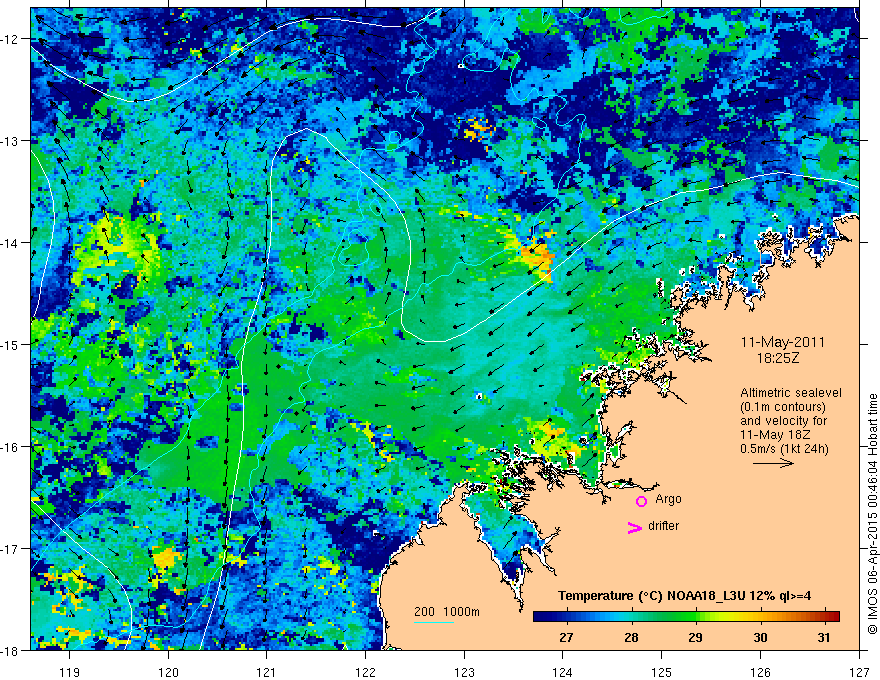Click the '(0.1m contours)' caption line
The image size is (880, 680).
783,407
